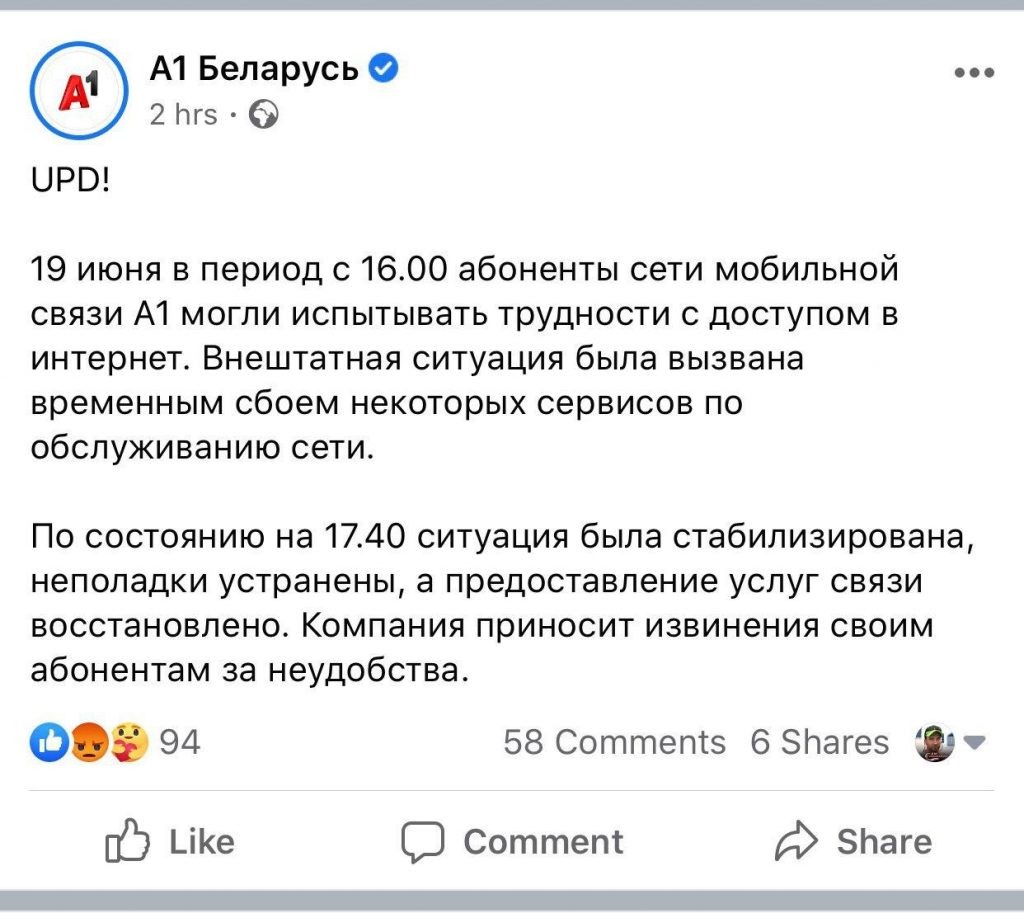Click the 2 hrs timestamp link
The height and width of the screenshot is (913, 1024).
click(182, 114)
